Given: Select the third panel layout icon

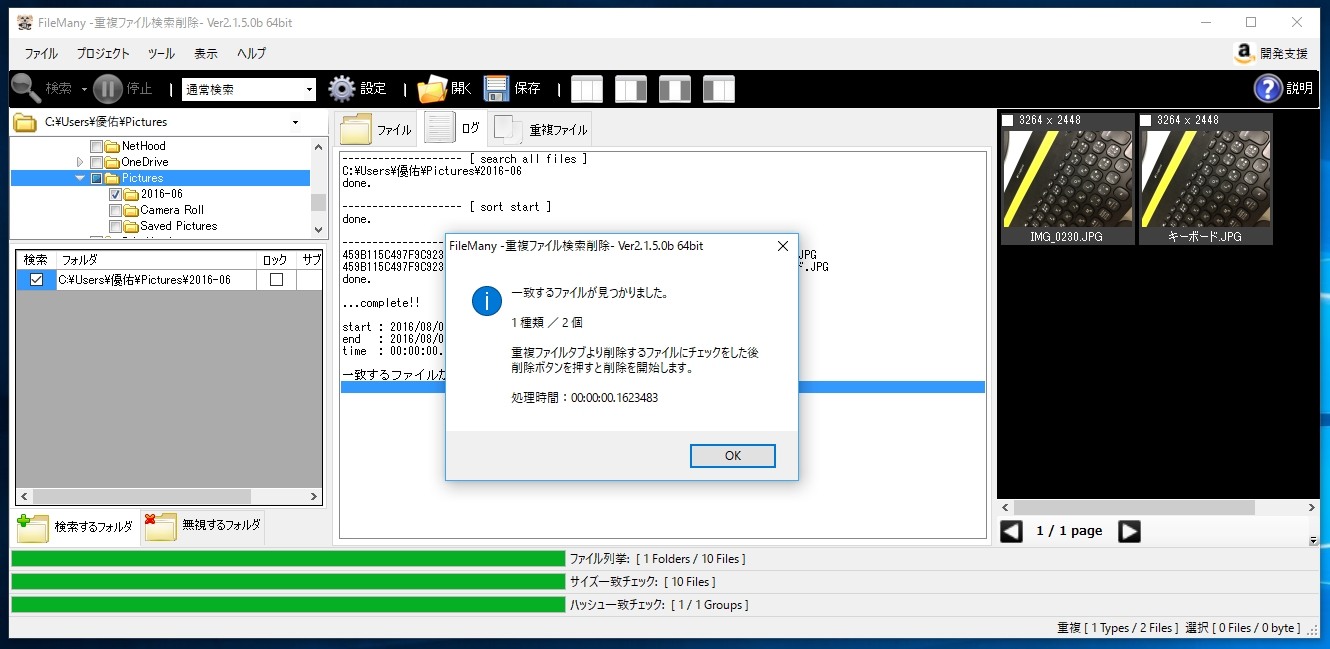Looking at the screenshot, I should [x=675, y=89].
